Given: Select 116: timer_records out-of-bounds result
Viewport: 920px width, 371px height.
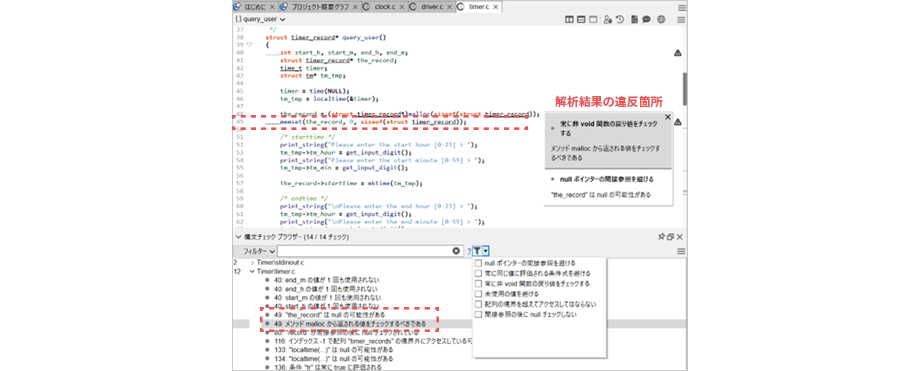Looking at the screenshot, I should pyautogui.click(x=373, y=341).
